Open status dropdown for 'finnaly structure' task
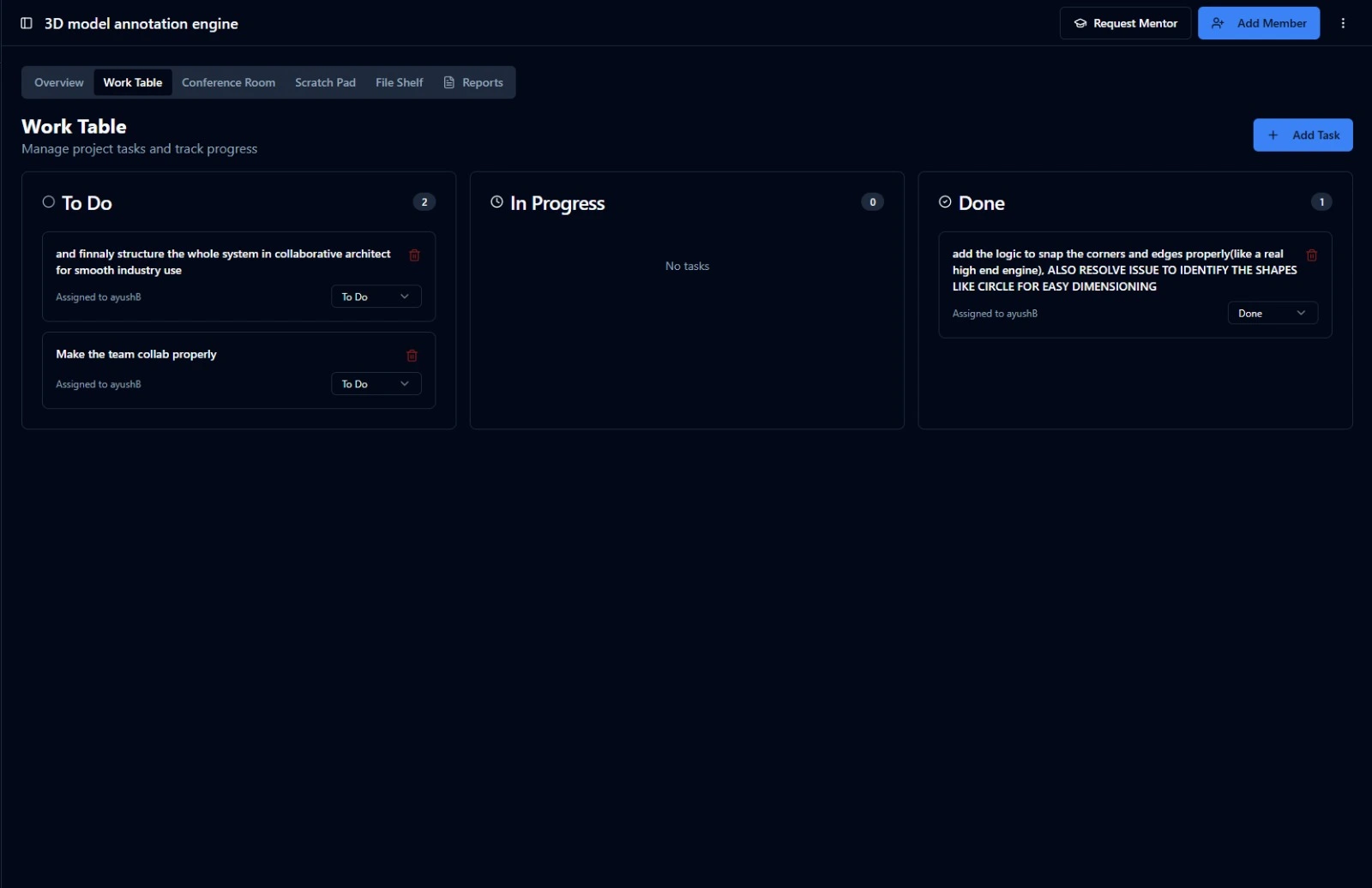This screenshot has height=888, width=1372. coord(376,297)
